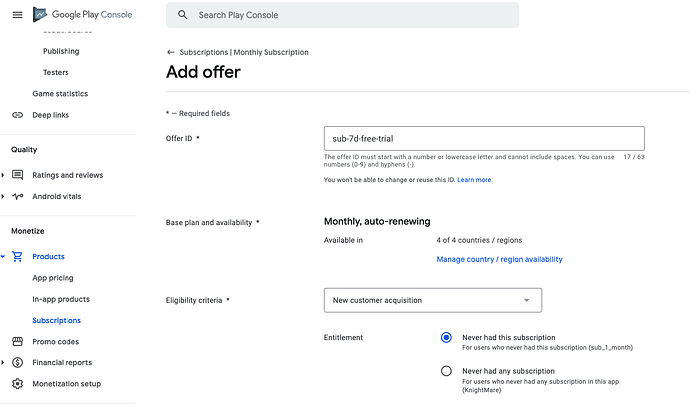Screen dimensions: 690x412
Task: Click the Offer ID text field
Action: pos(484,139)
